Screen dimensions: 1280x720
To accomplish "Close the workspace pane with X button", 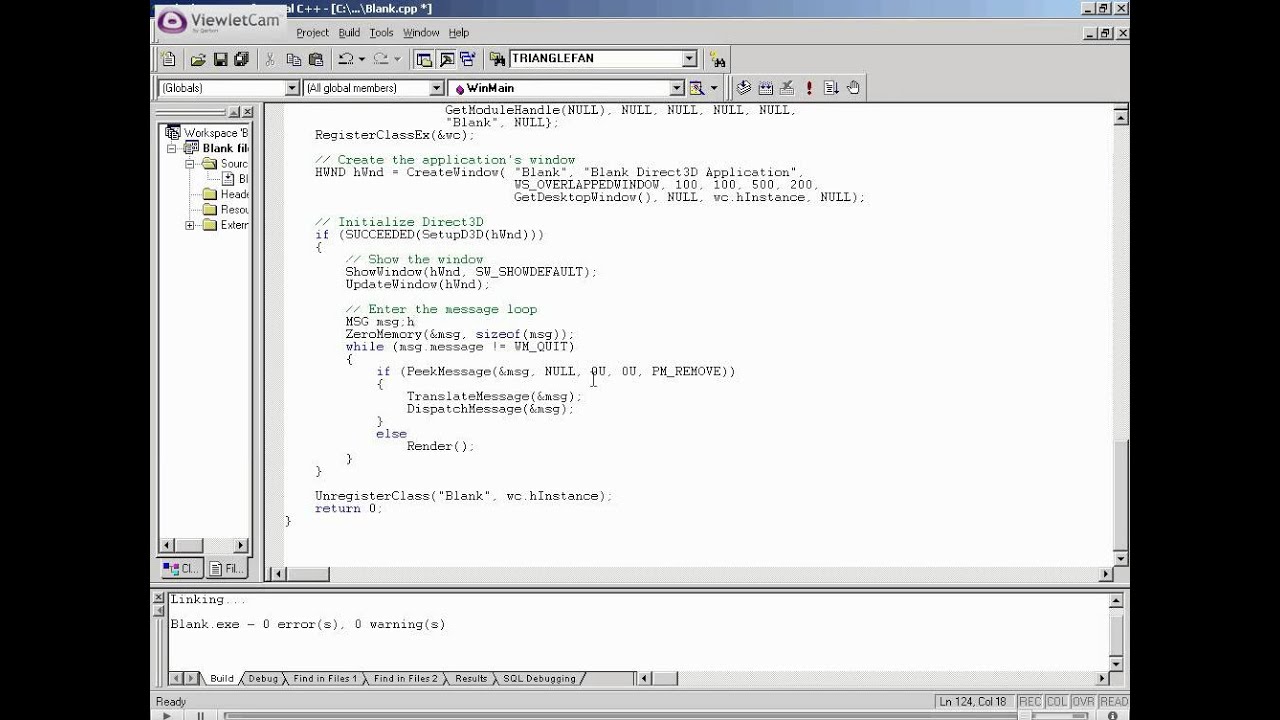I will pyautogui.click(x=247, y=112).
